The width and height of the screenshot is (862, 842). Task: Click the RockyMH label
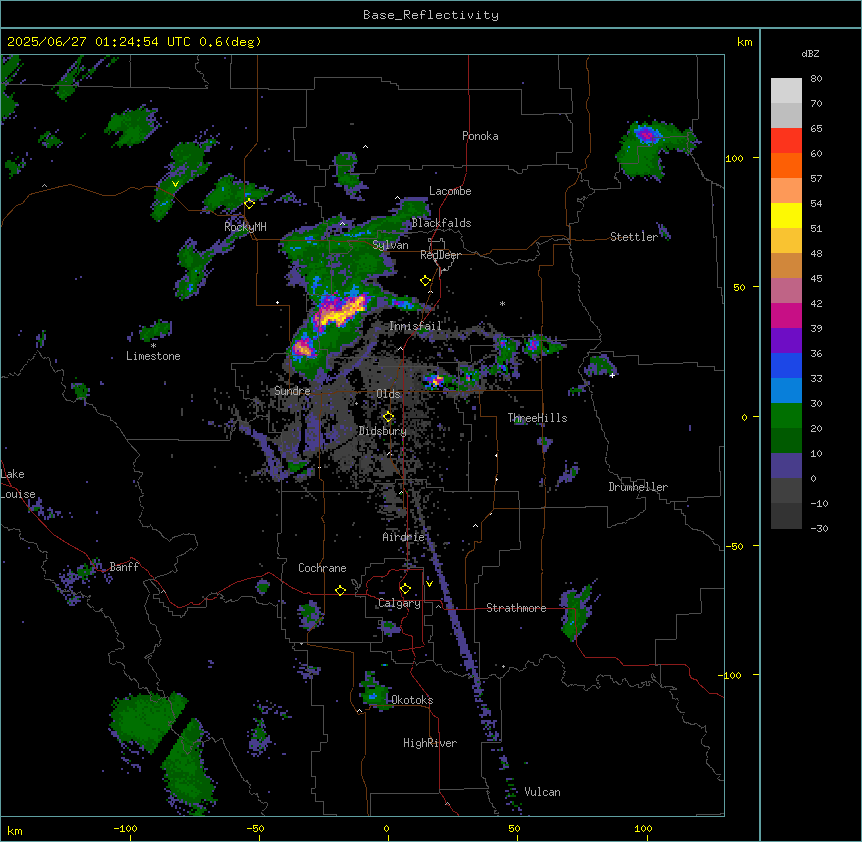click(x=245, y=227)
